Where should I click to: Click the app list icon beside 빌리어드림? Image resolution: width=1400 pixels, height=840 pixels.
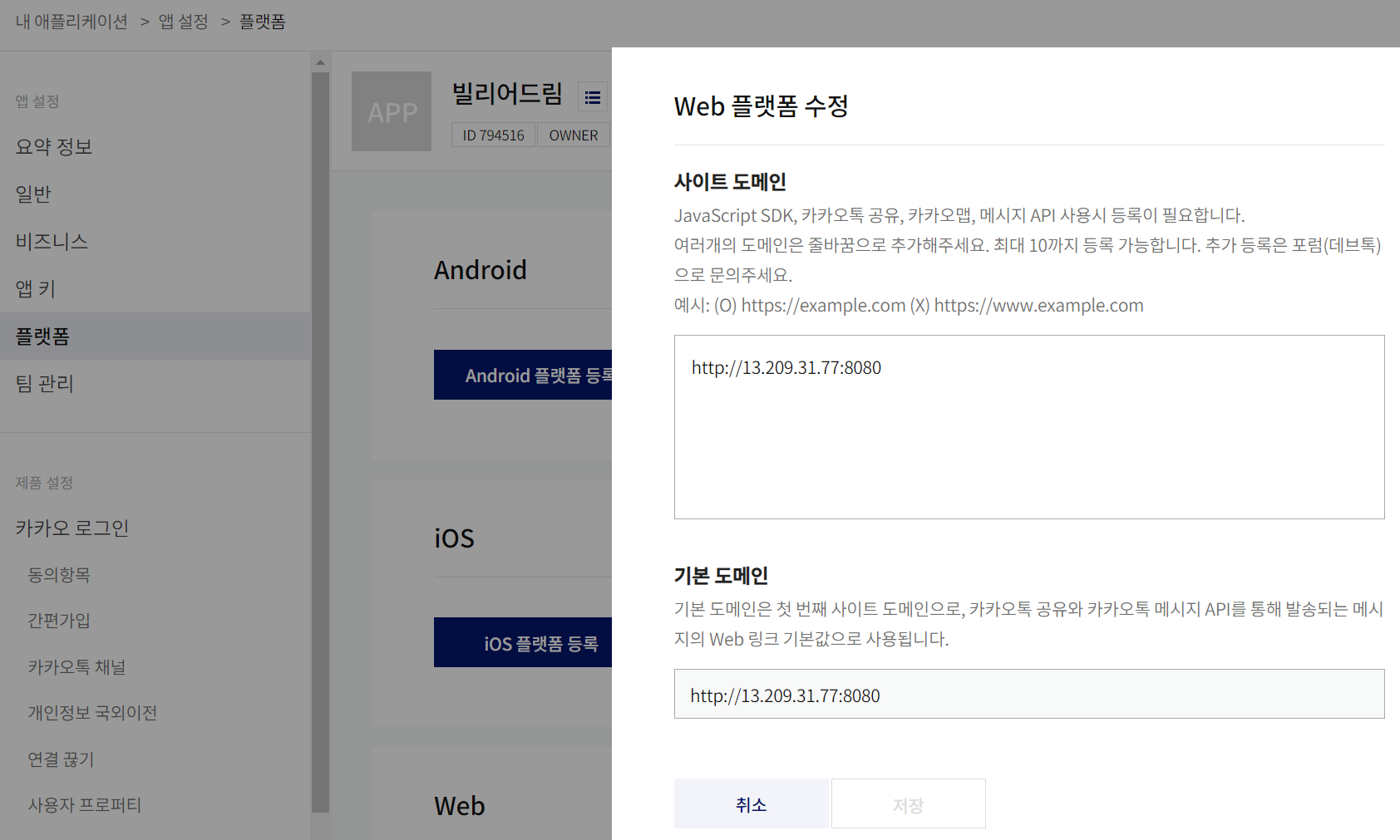[593, 97]
